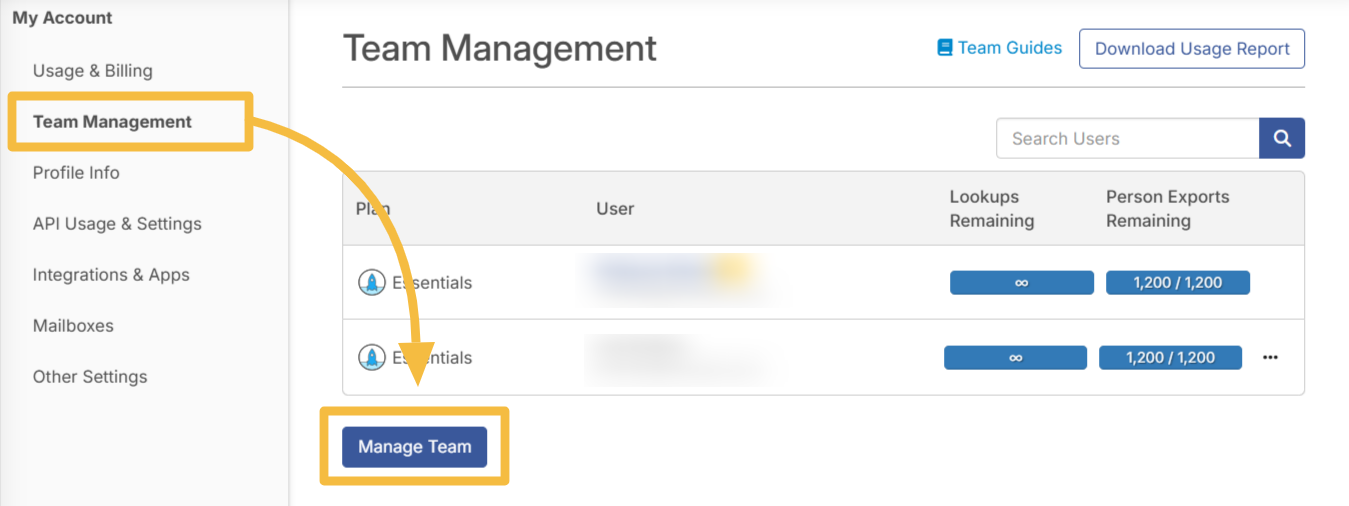The height and width of the screenshot is (506, 1349).
Task: Open the Team Guides link
Action: (x=1010, y=48)
